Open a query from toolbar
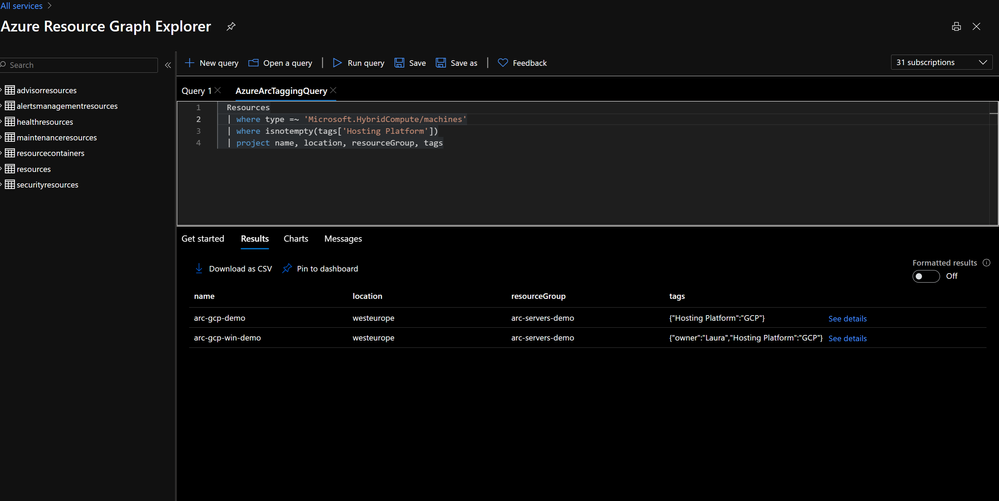 pyautogui.click(x=280, y=63)
